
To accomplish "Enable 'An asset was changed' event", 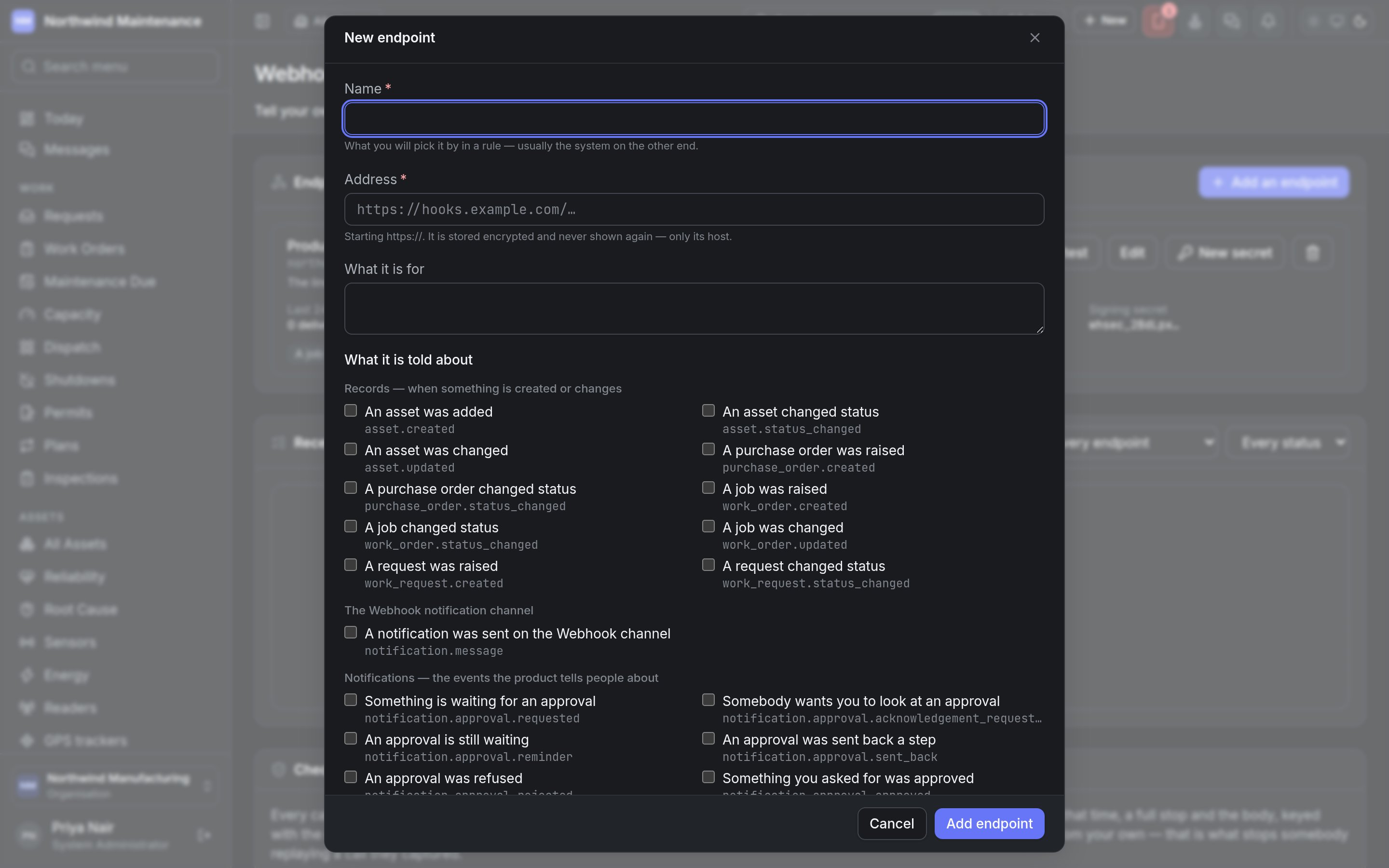I will tap(351, 449).
